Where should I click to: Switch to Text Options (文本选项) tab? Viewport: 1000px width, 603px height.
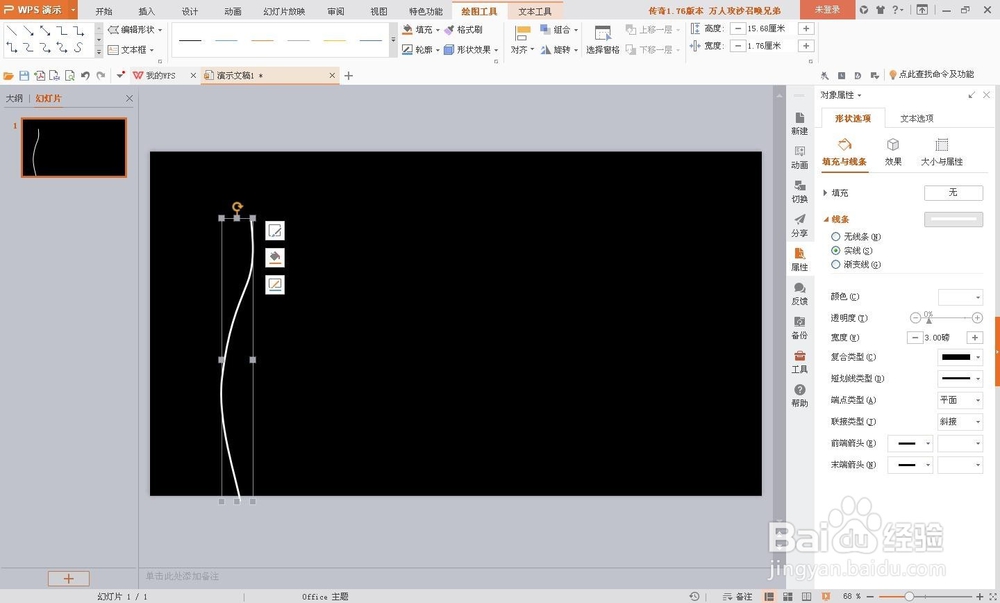(x=916, y=118)
